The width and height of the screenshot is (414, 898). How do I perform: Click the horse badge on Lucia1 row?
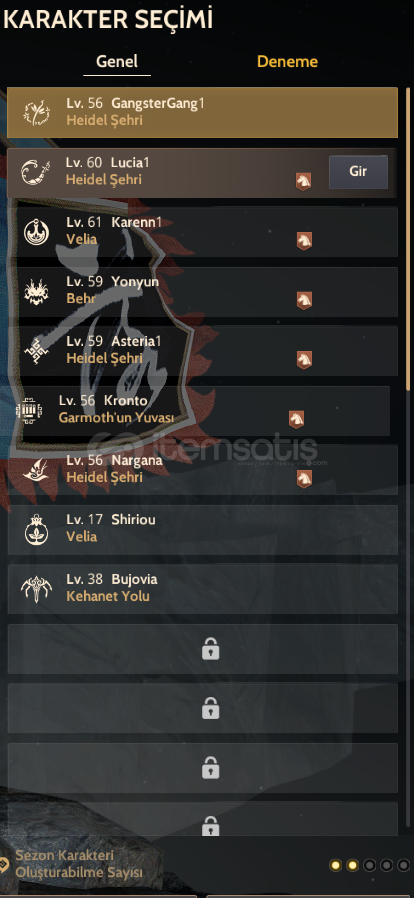pyautogui.click(x=303, y=181)
